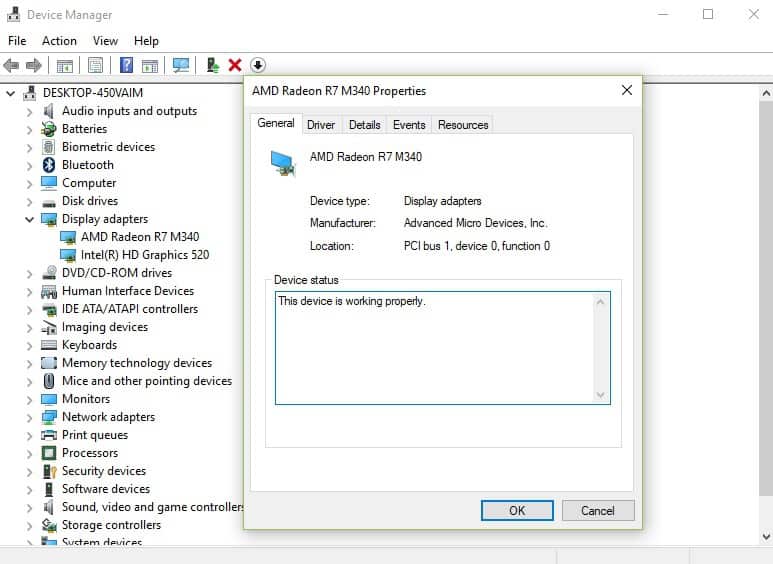Click the Security devices icon
This screenshot has width=773, height=564.
click(49, 471)
